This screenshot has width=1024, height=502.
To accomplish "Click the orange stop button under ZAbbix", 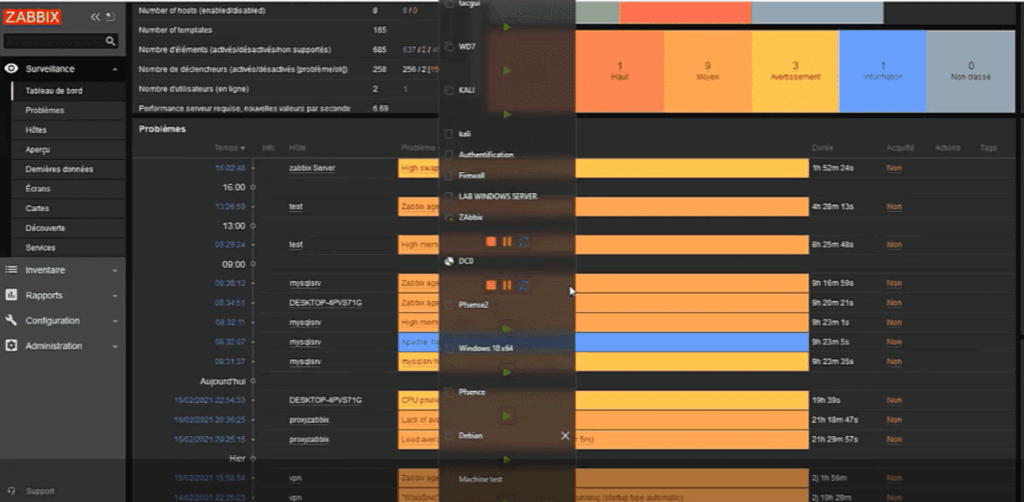I will point(491,241).
